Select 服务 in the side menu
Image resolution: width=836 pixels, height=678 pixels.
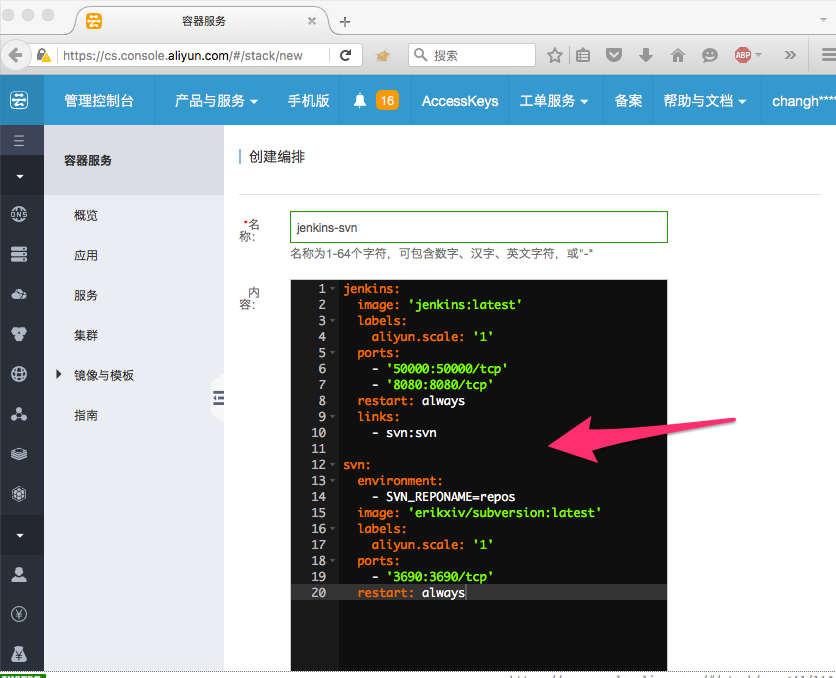pyautogui.click(x=86, y=295)
